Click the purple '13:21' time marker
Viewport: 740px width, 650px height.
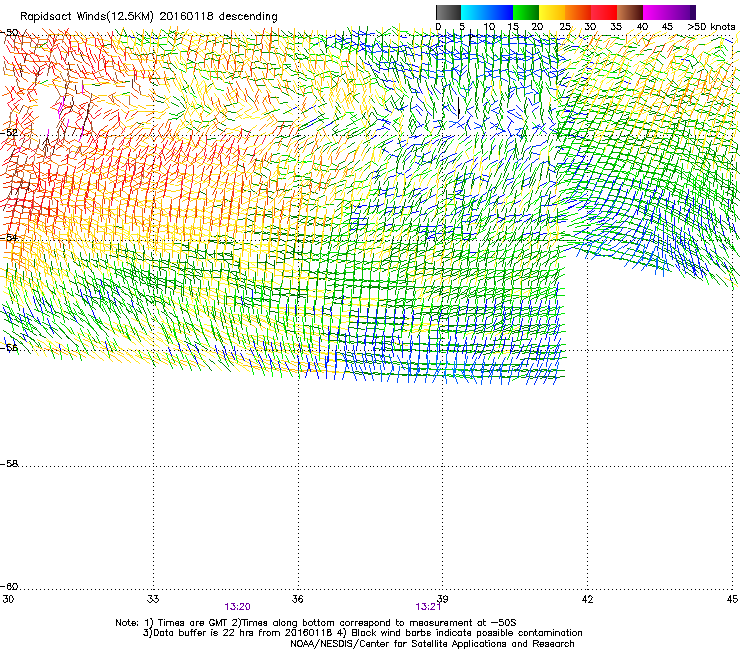pyautogui.click(x=428, y=607)
